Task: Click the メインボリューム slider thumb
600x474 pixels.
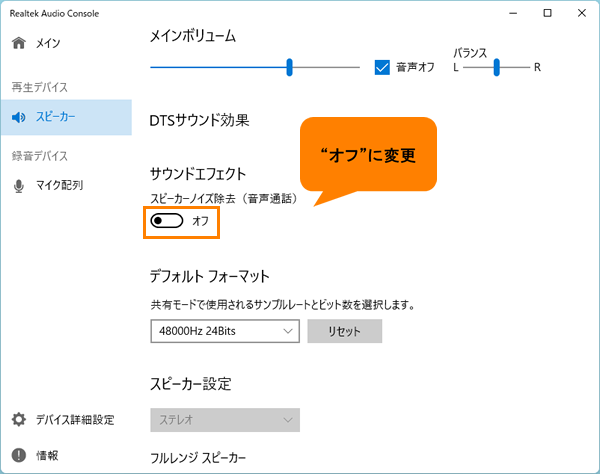Action: (x=290, y=67)
